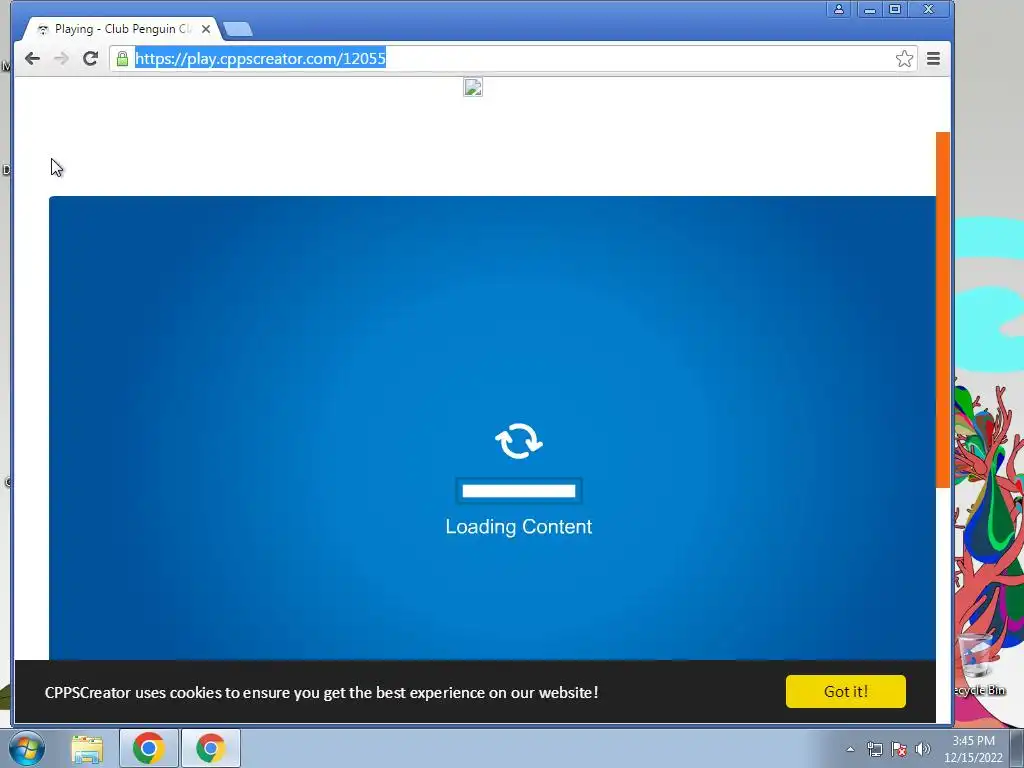Open the Chrome hamburger menu
Image resolution: width=1024 pixels, height=768 pixels.
pos(933,59)
